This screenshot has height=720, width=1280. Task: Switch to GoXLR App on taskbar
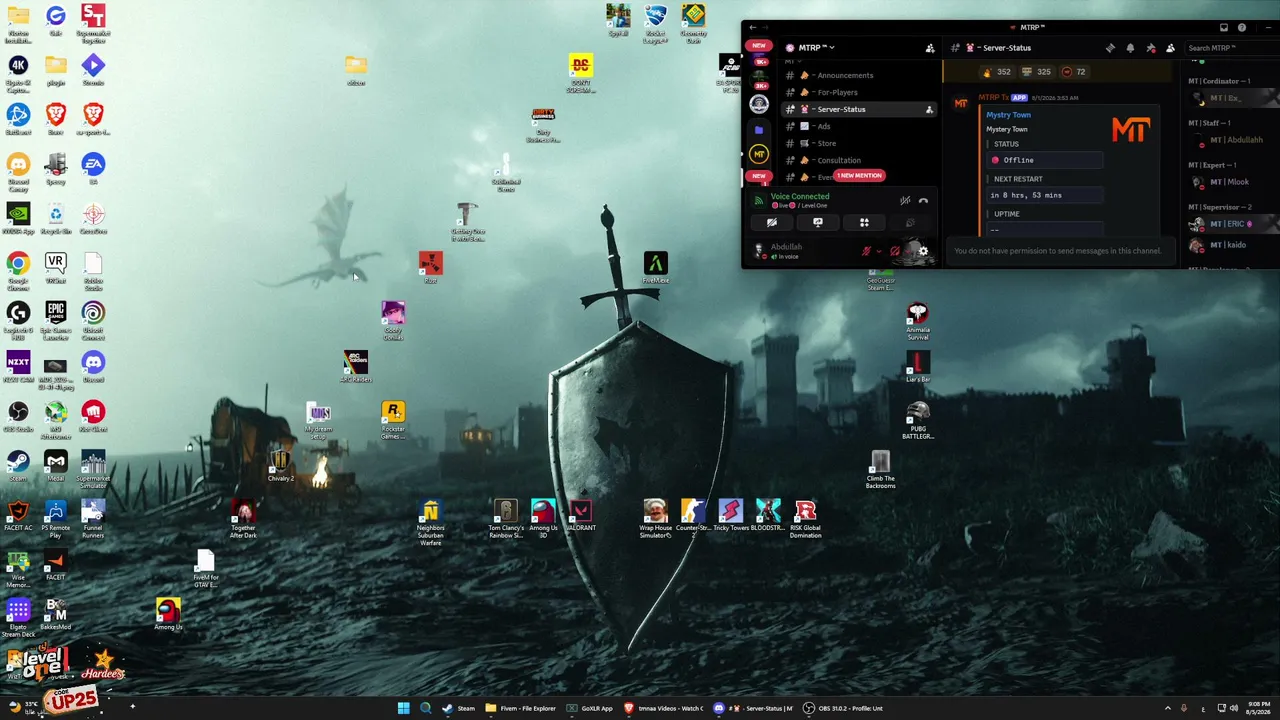coord(591,708)
